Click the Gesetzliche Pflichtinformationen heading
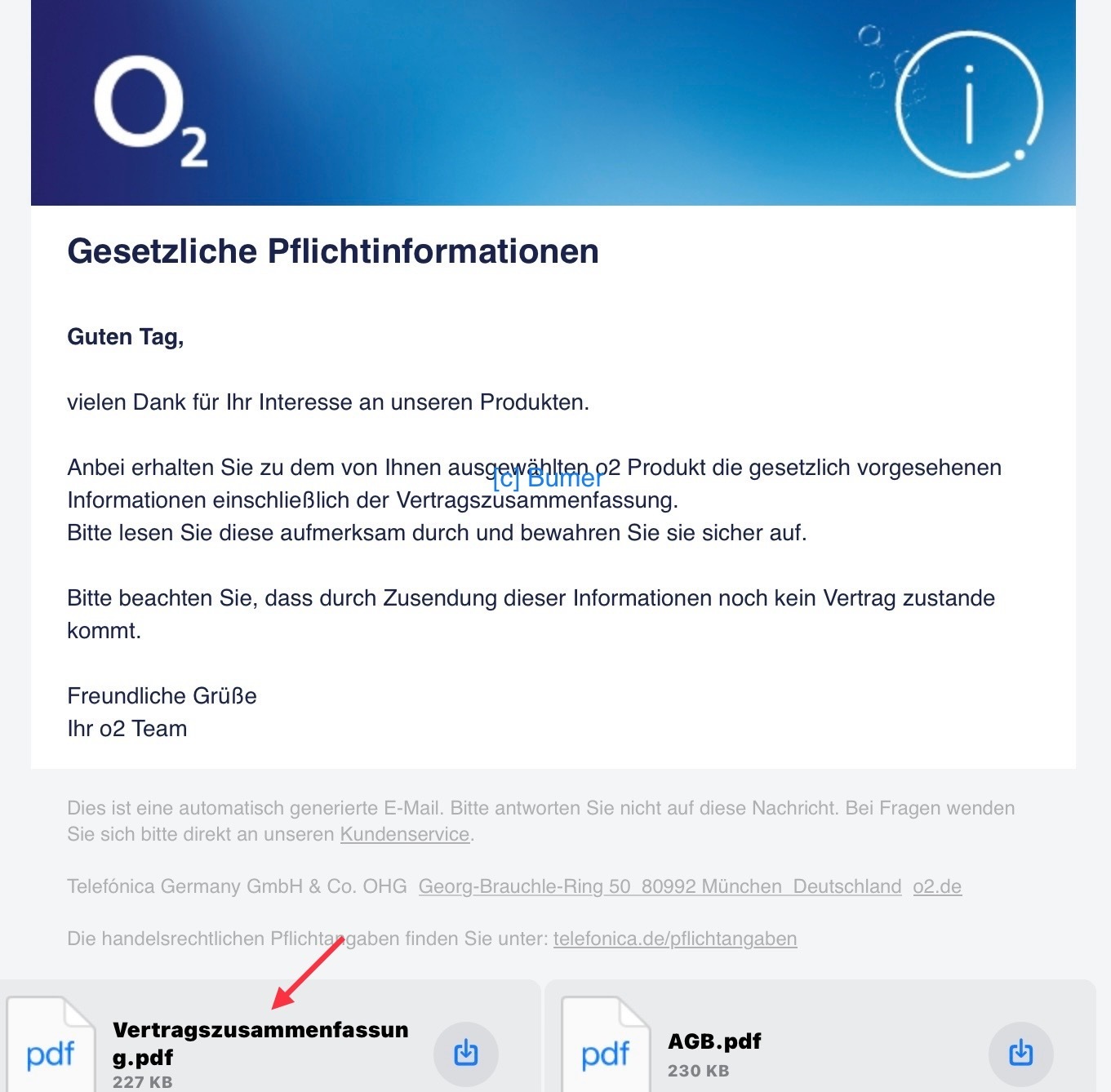The width and height of the screenshot is (1111, 1092). point(333,251)
